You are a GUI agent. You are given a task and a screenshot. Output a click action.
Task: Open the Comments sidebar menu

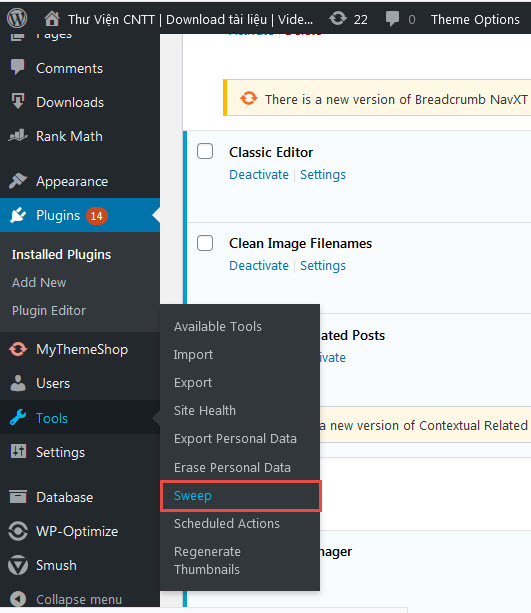point(70,68)
